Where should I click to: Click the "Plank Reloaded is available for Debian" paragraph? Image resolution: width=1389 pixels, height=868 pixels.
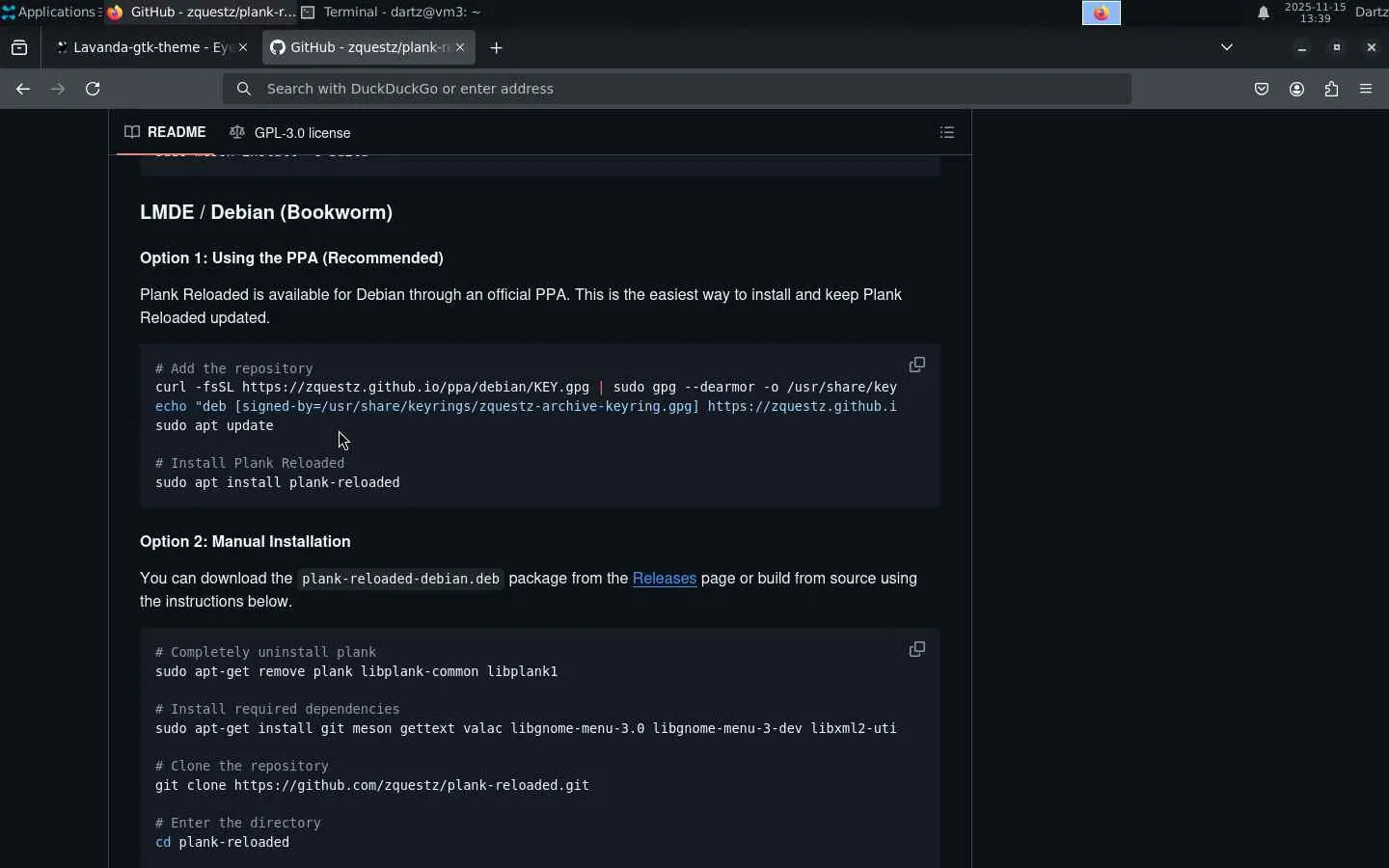521,307
